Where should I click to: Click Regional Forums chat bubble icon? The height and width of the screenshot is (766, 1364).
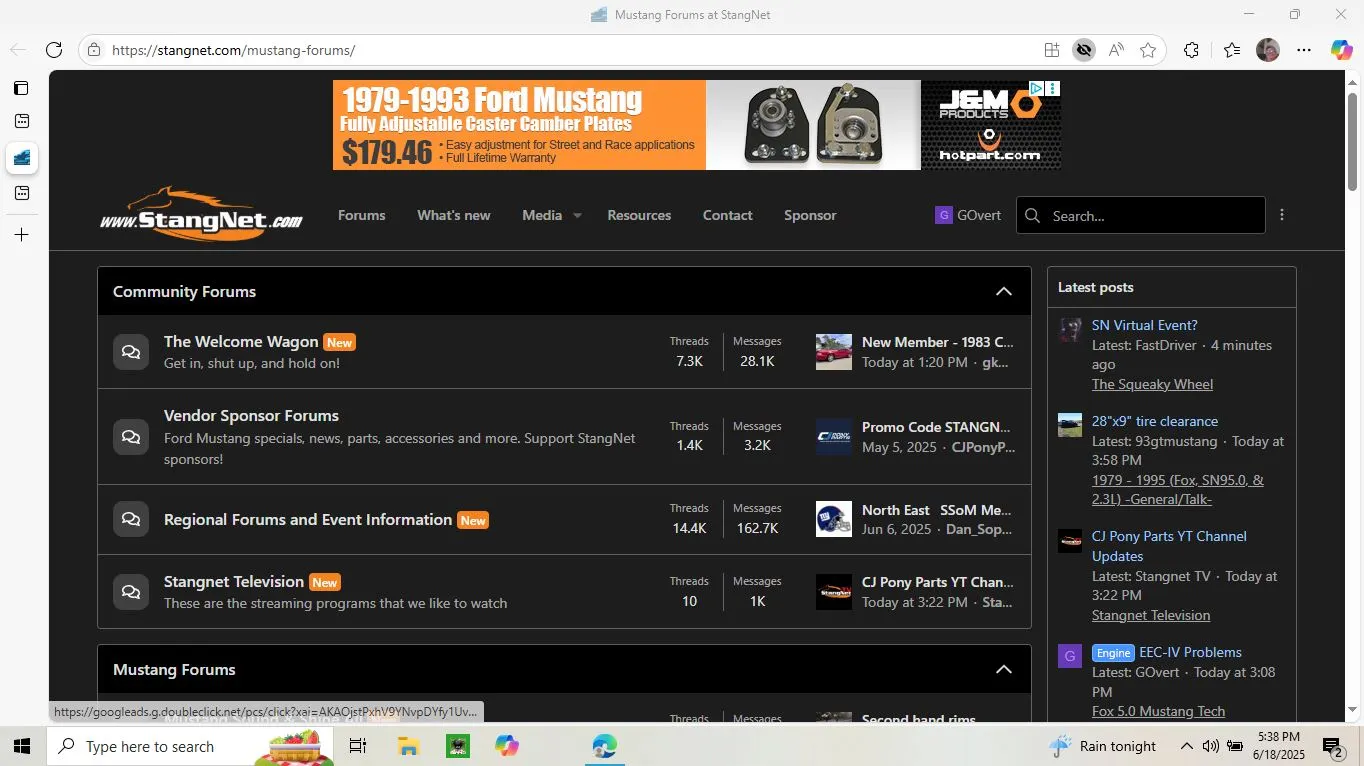click(x=131, y=520)
